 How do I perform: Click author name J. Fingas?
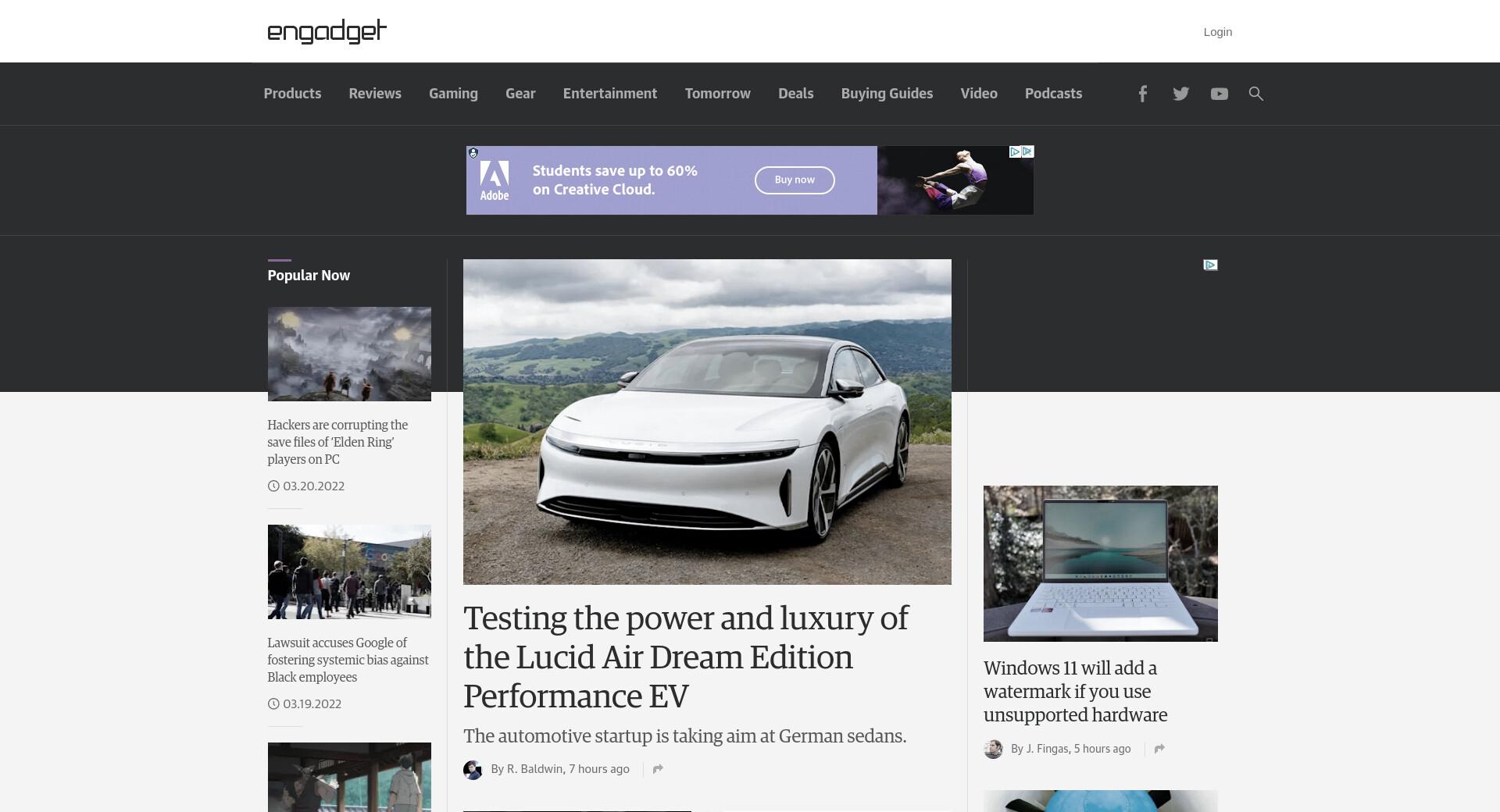tap(1047, 749)
